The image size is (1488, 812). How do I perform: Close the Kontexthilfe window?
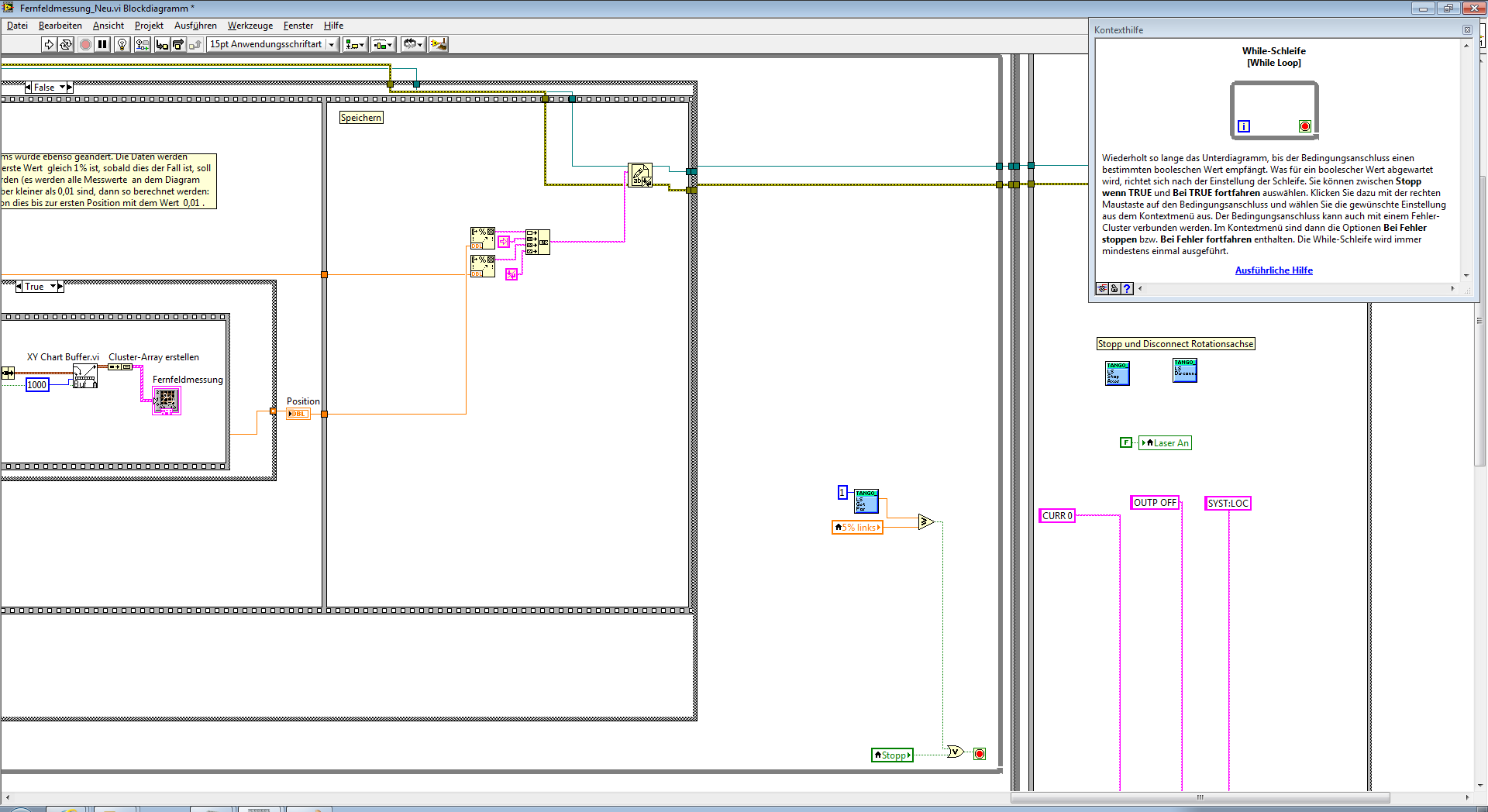[1467, 30]
